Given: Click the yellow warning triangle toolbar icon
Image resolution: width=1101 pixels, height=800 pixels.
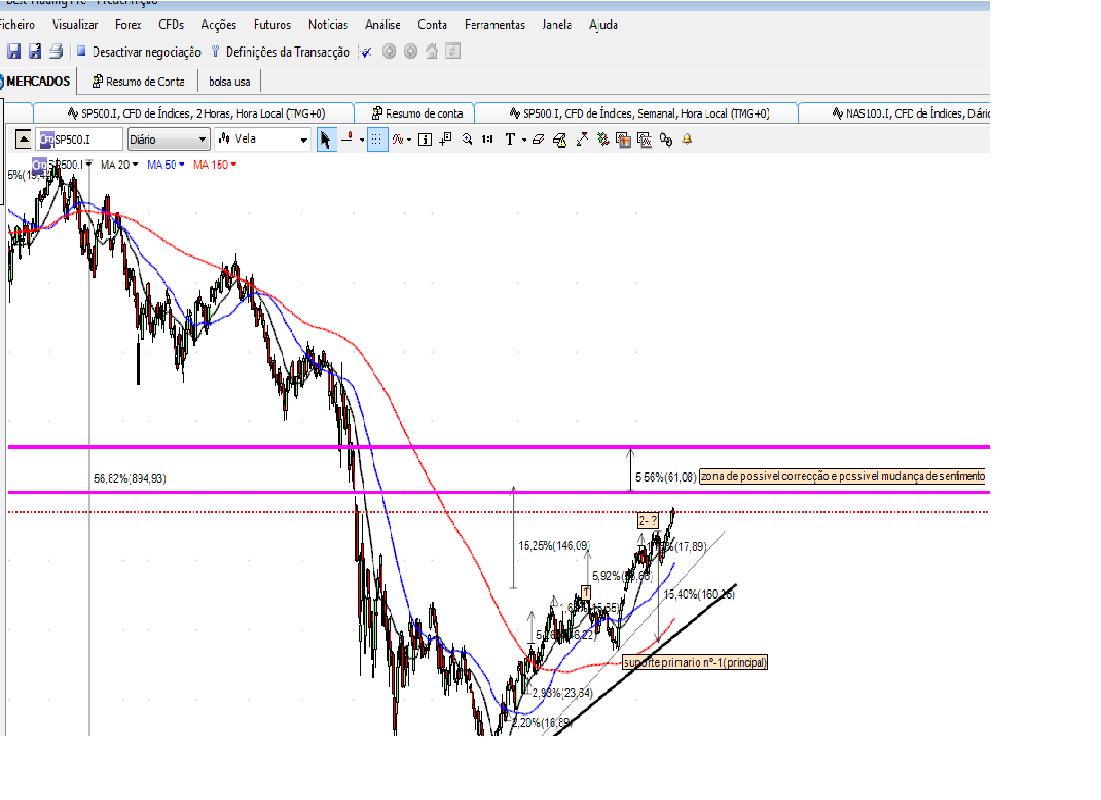Looking at the screenshot, I should click(x=560, y=140).
